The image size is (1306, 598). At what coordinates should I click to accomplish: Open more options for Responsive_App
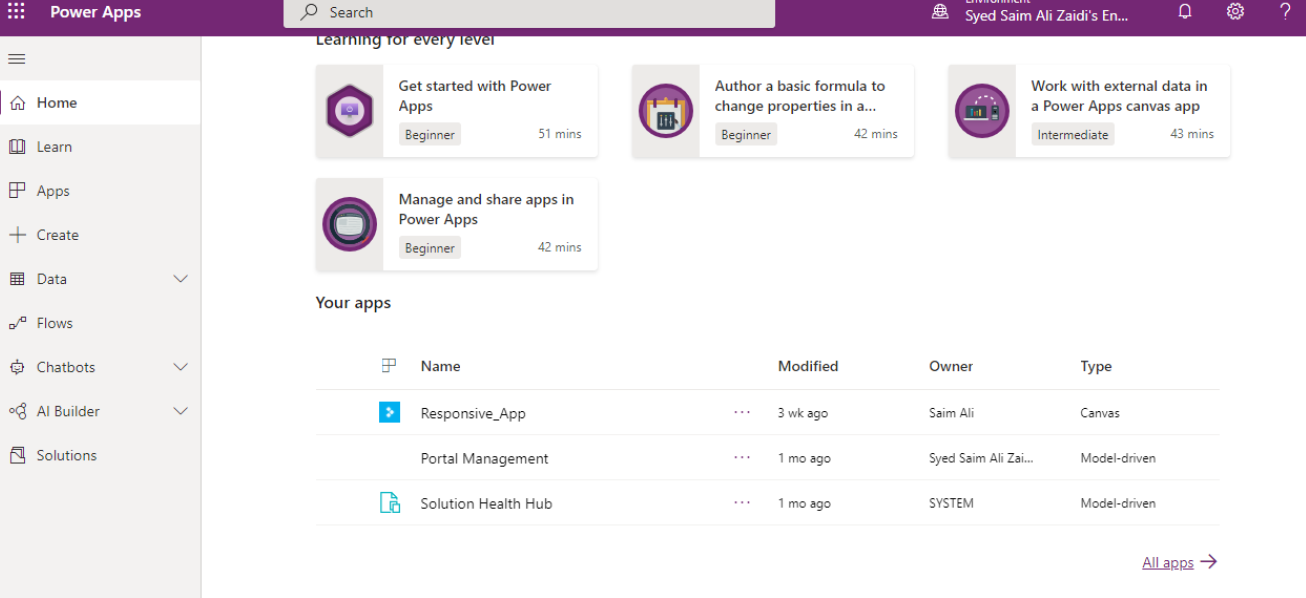742,412
